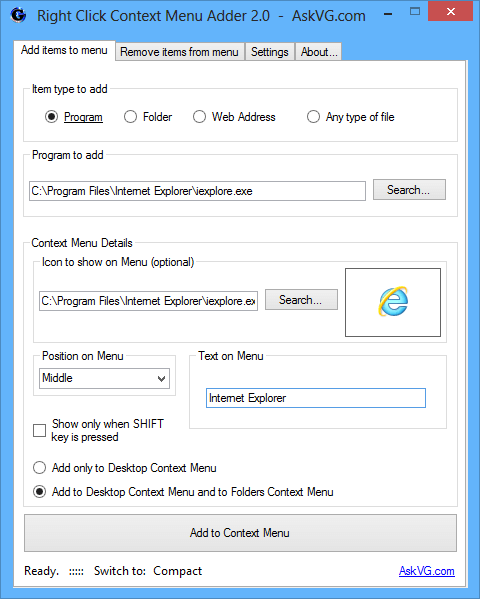Click the 'Switch to:' label
This screenshot has width=480, height=599.
coord(120,571)
